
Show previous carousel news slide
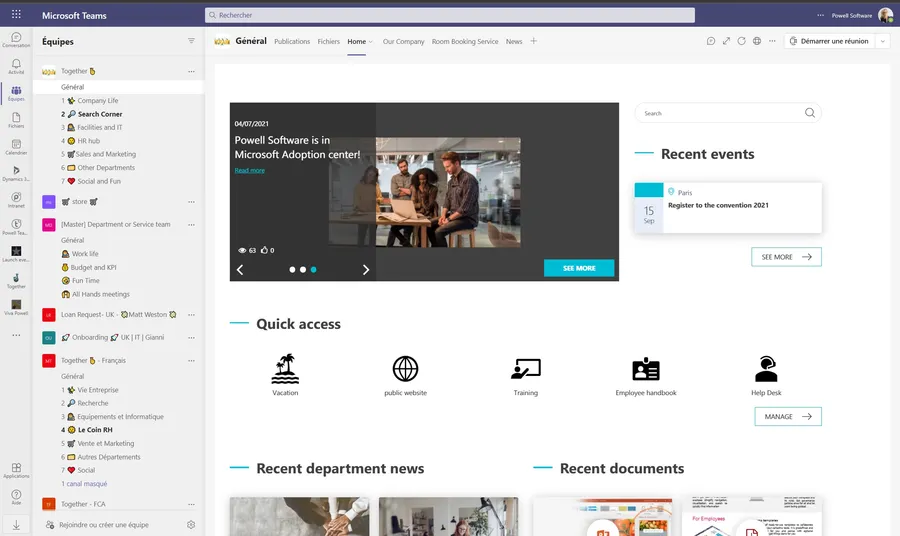[240, 270]
